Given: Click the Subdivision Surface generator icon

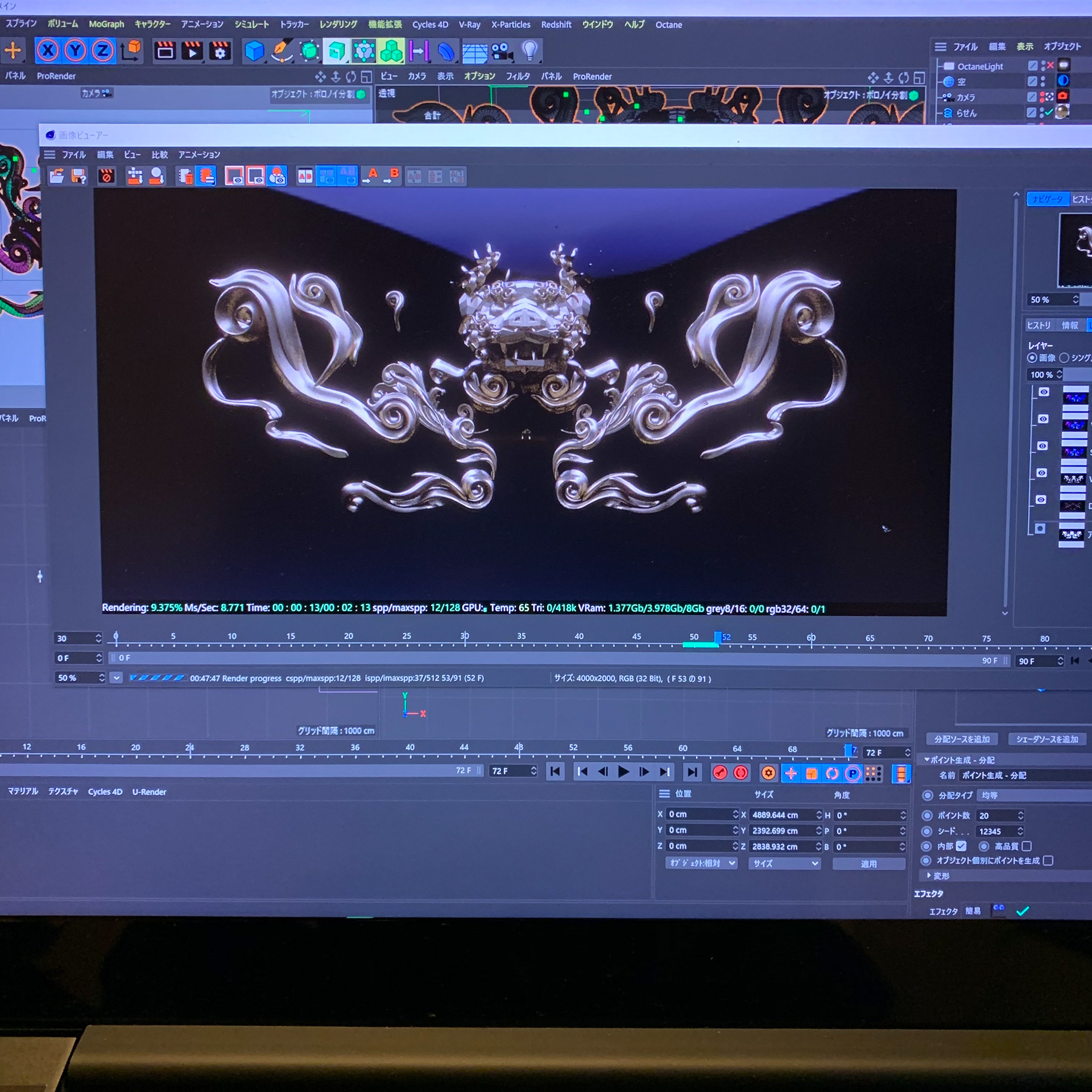Looking at the screenshot, I should click(x=309, y=51).
